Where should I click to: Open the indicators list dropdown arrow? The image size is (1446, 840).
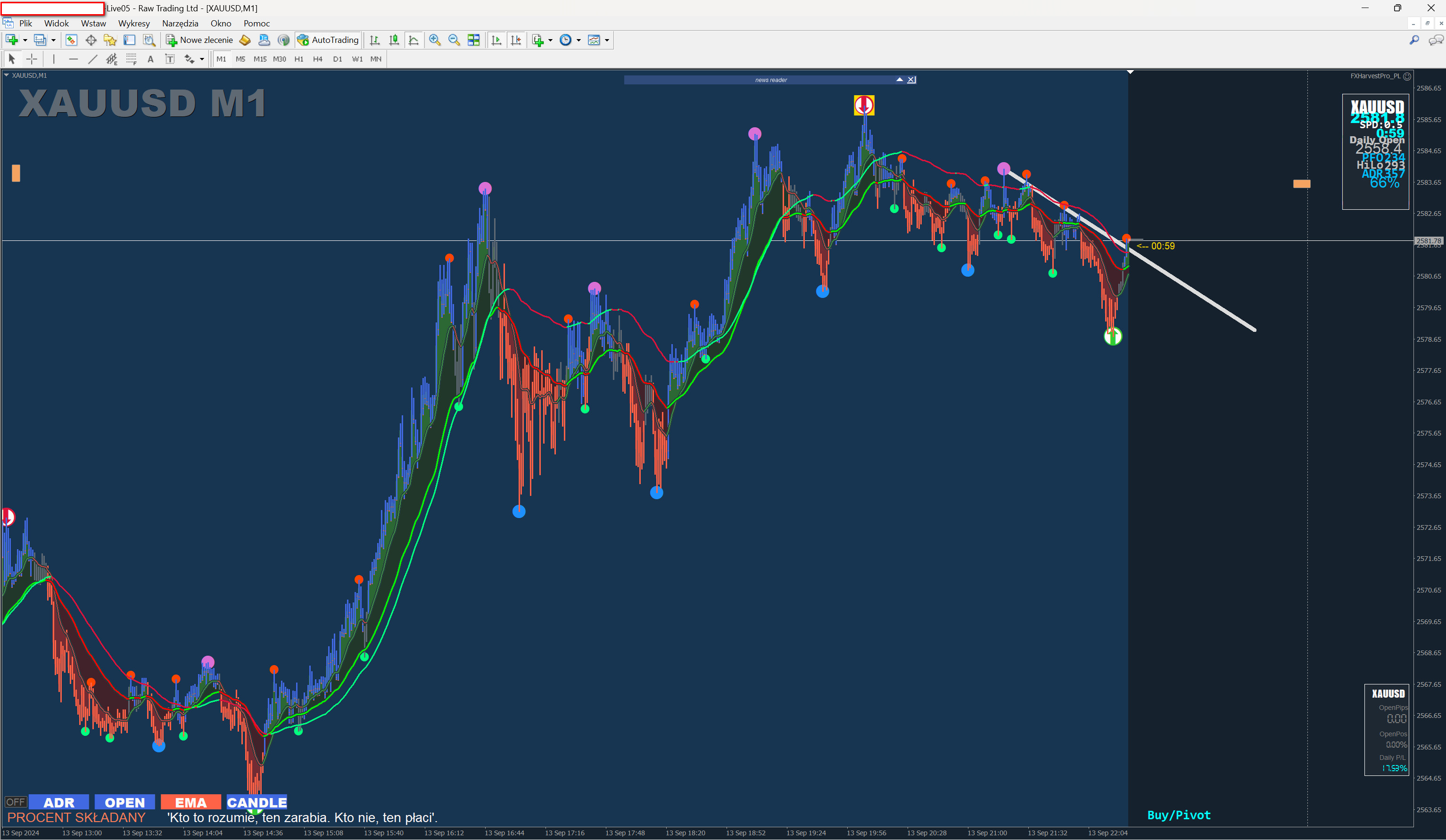pos(550,40)
